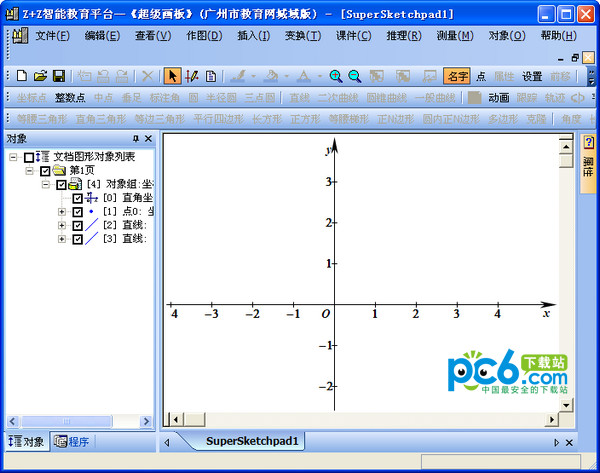Collapse the [4] 对象组 node
The image size is (600, 473).
tap(46, 184)
